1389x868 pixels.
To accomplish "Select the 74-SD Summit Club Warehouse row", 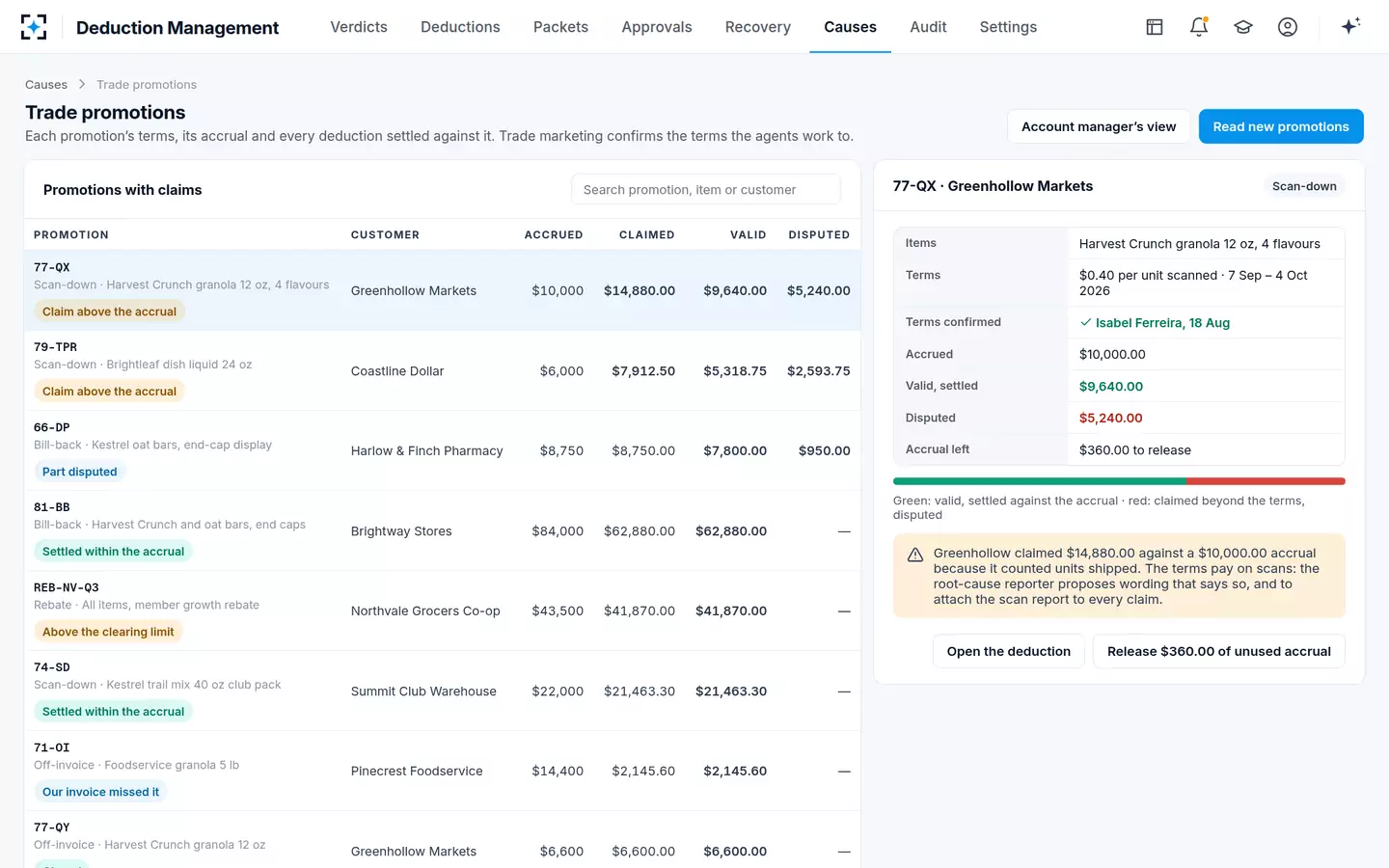I will click(x=442, y=691).
